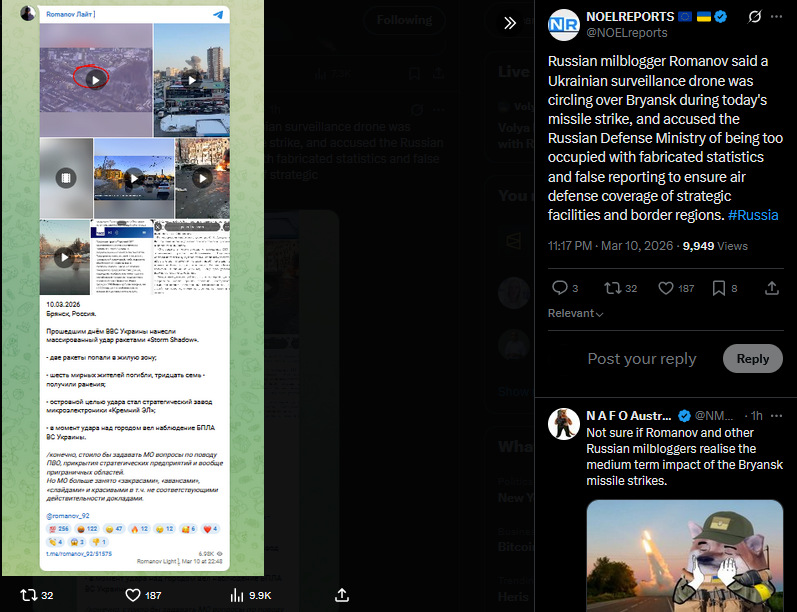The height and width of the screenshot is (612, 797).
Task: Focus the Post your reply field
Action: pos(641,358)
